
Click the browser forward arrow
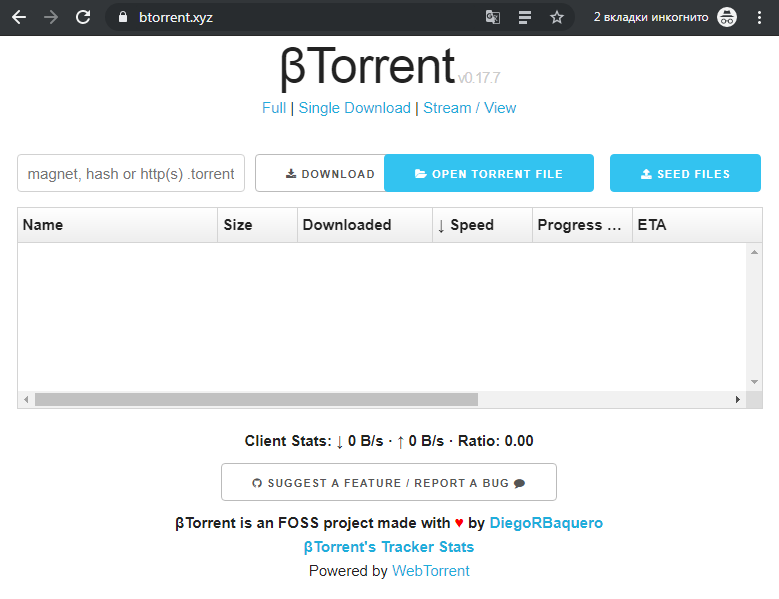coord(51,17)
